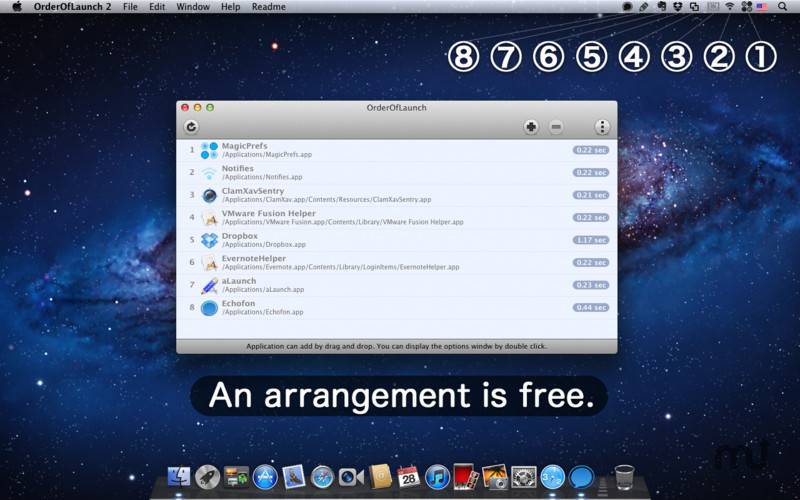The image size is (800, 500).
Task: Click the MagicPrefs four-dot icon in menu bar
Action: [746, 7]
